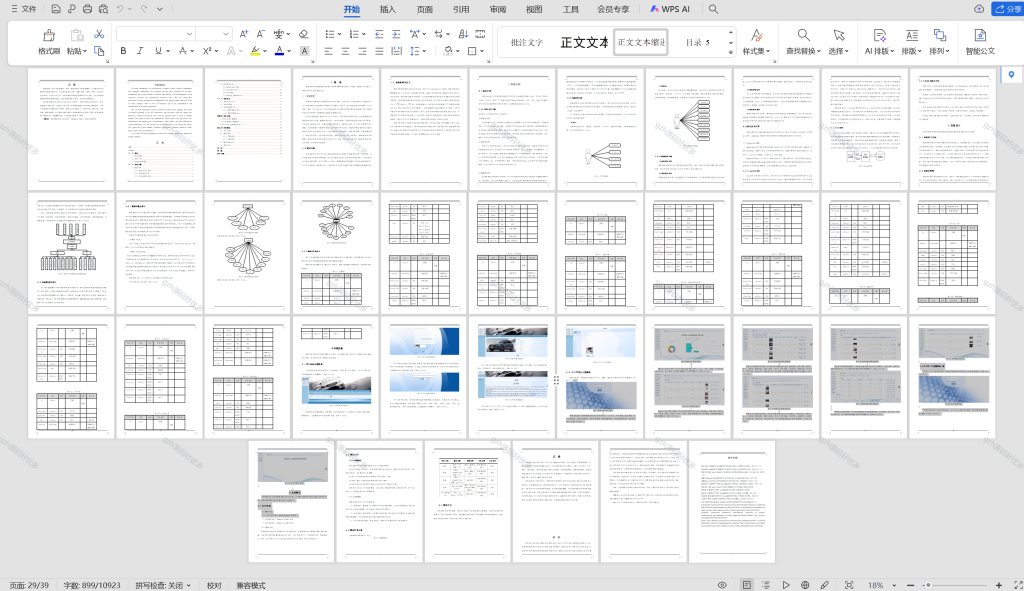Open the font size dropdown
1024x591 pixels.
(225, 34)
